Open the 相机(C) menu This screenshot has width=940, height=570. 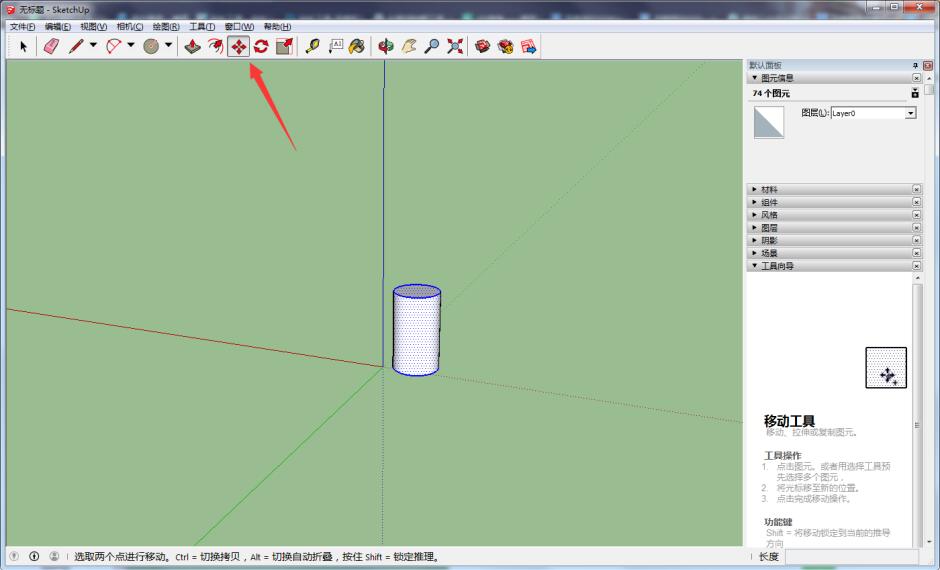coord(129,26)
